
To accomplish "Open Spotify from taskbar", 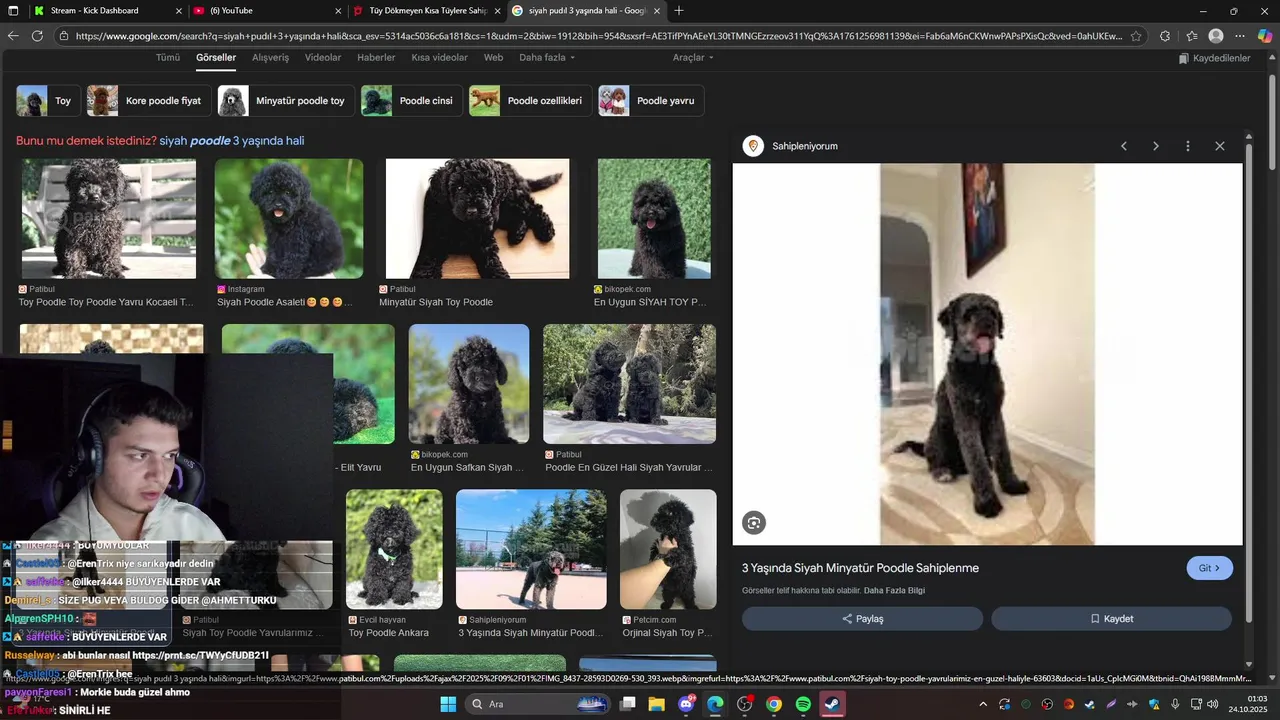I will click(803, 704).
